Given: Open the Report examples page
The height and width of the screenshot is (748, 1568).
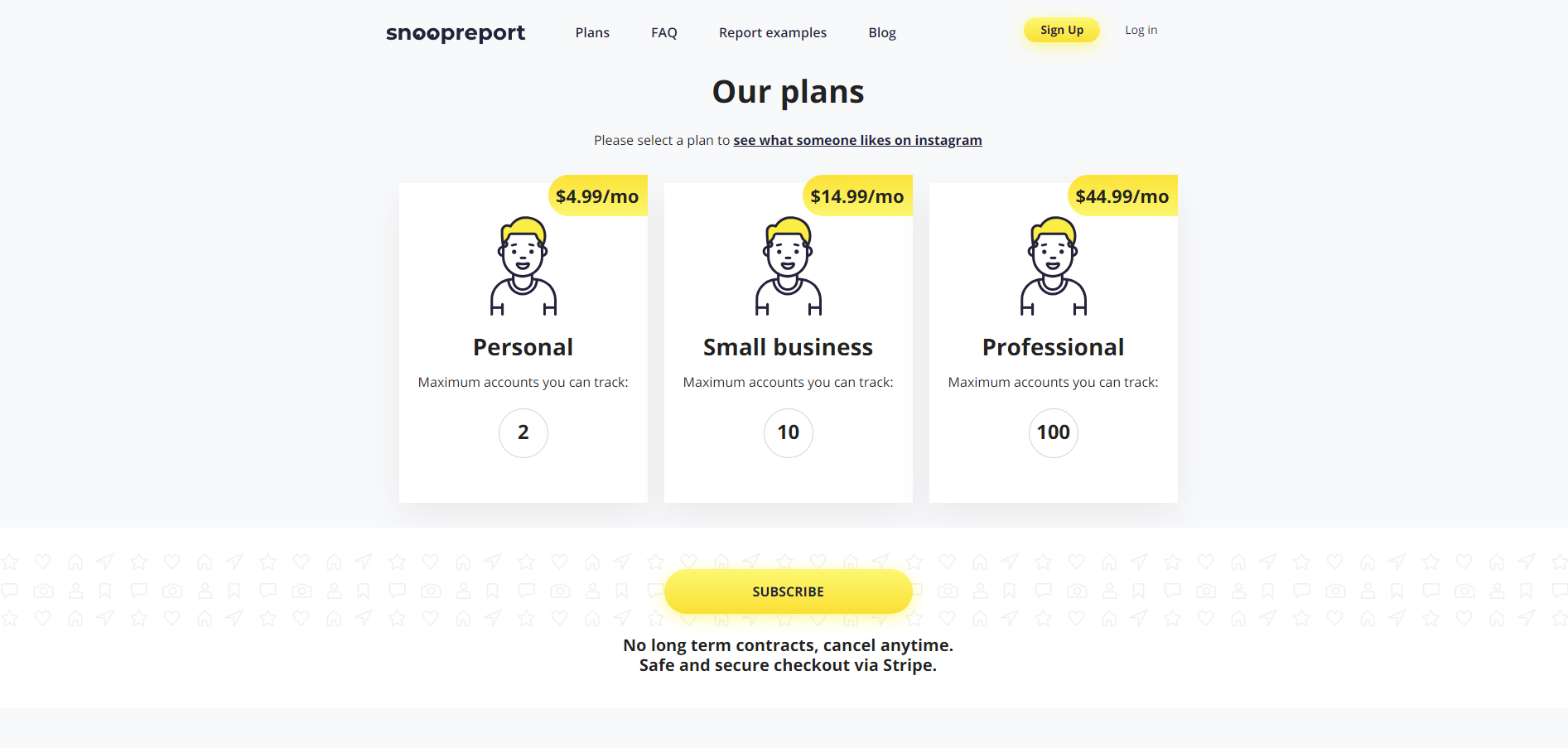Looking at the screenshot, I should [x=772, y=32].
